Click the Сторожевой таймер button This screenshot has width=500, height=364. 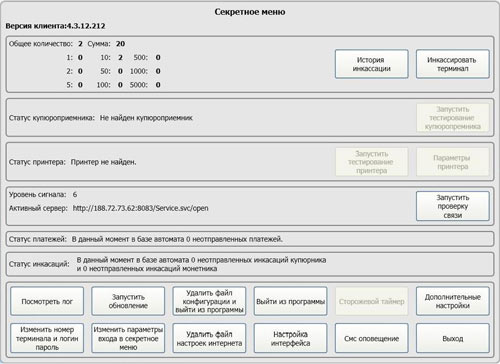(371, 301)
